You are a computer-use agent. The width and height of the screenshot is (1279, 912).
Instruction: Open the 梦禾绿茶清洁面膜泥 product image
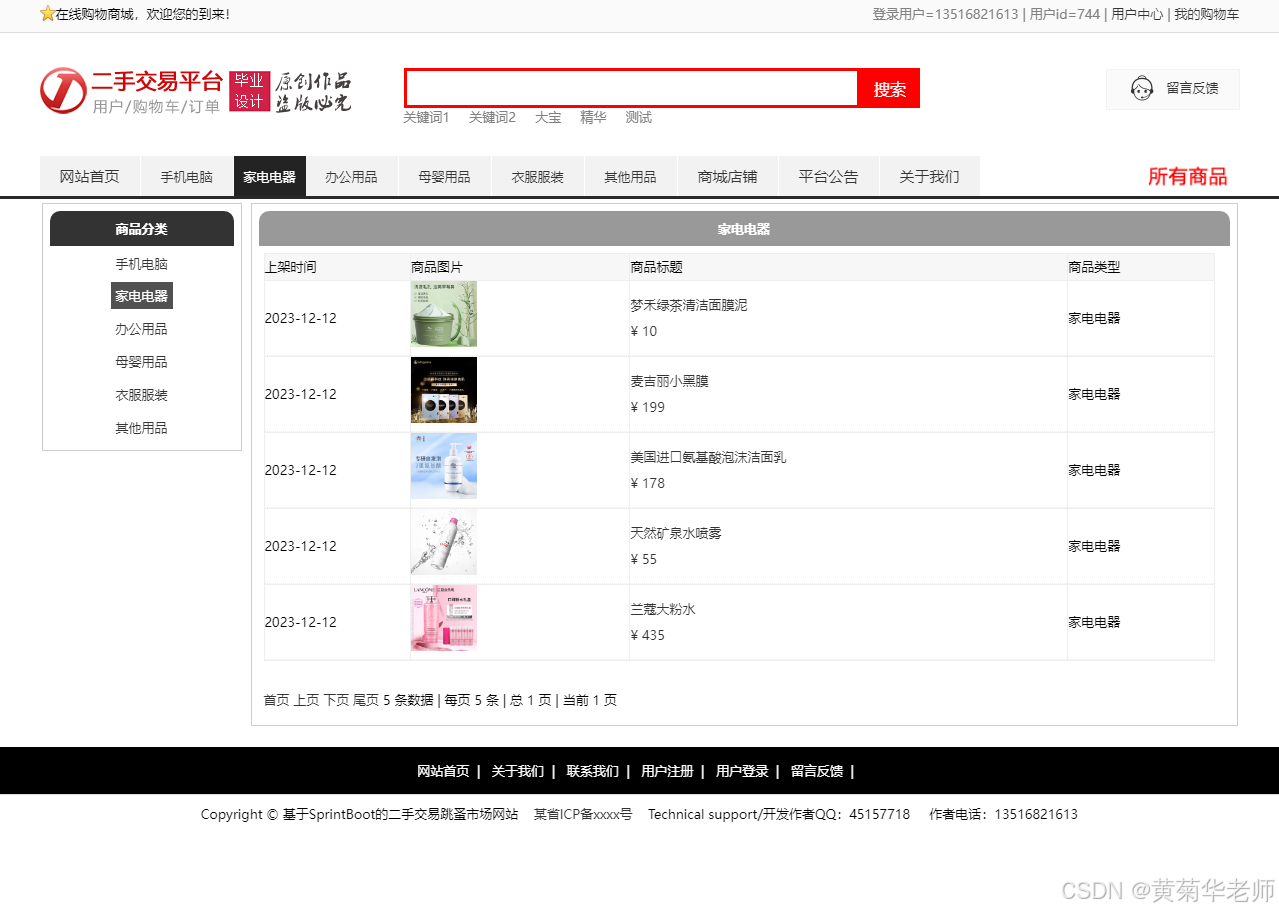pos(443,314)
